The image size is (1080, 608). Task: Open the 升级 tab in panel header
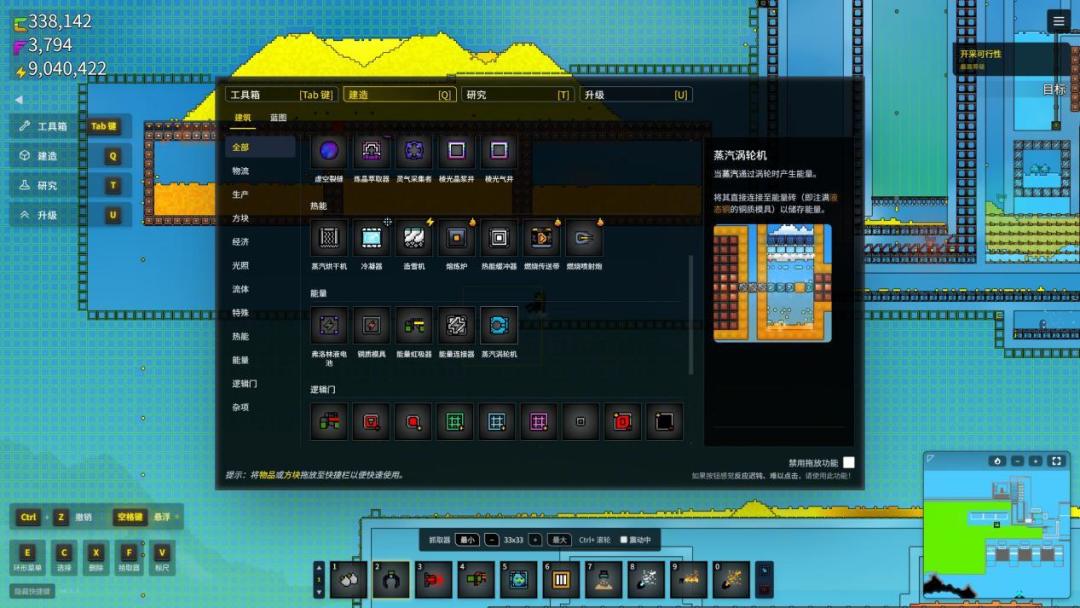[x=636, y=95]
